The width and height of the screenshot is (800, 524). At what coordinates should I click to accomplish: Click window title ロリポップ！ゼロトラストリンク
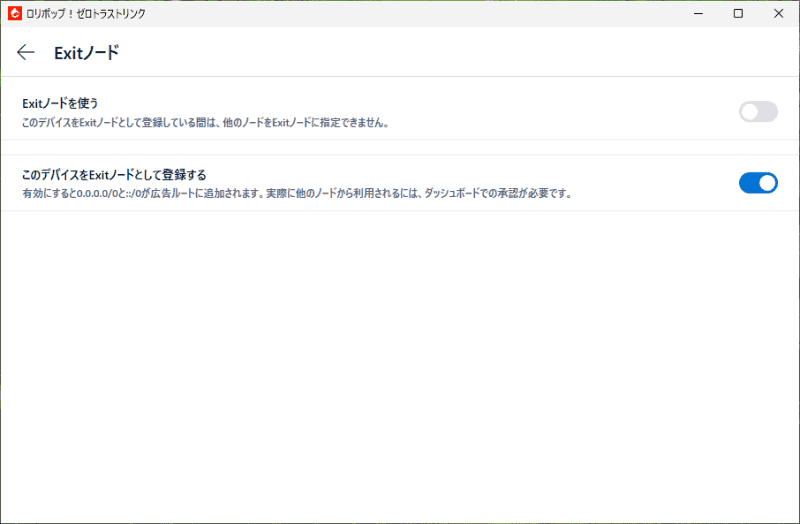coord(86,14)
